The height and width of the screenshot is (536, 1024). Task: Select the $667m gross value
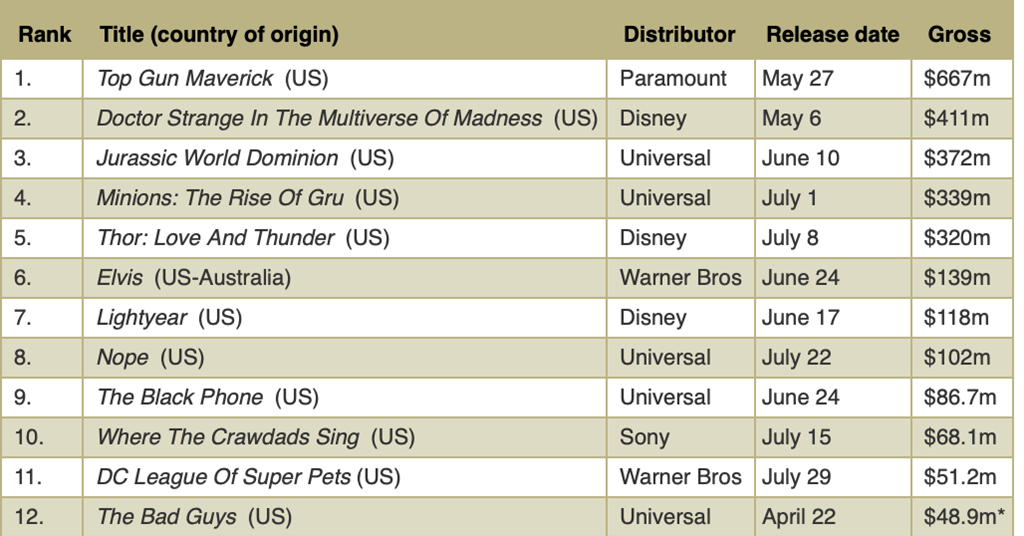(956, 78)
